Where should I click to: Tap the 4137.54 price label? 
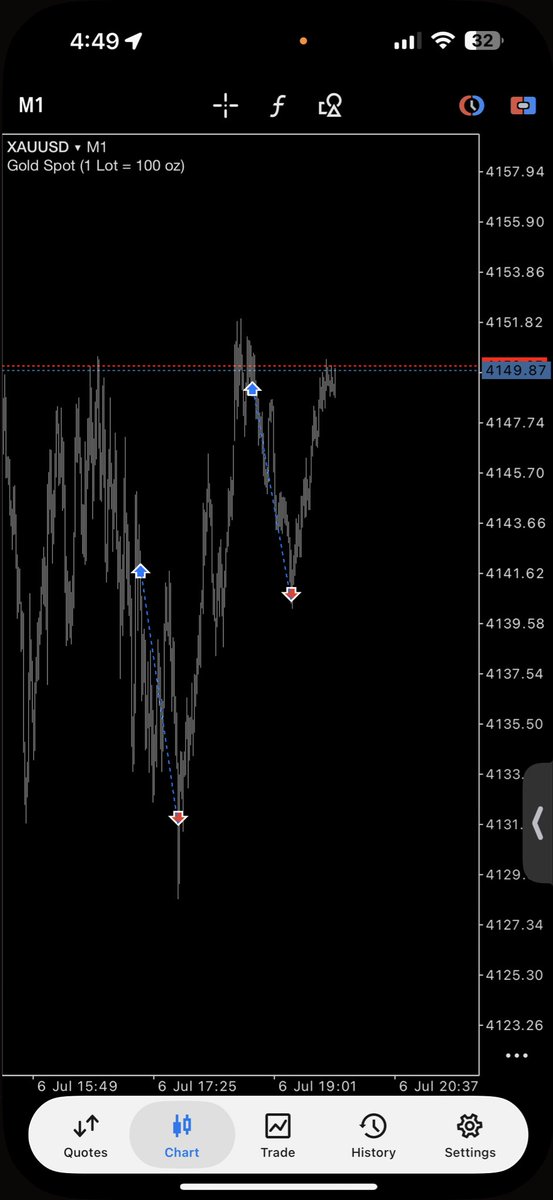(514, 673)
